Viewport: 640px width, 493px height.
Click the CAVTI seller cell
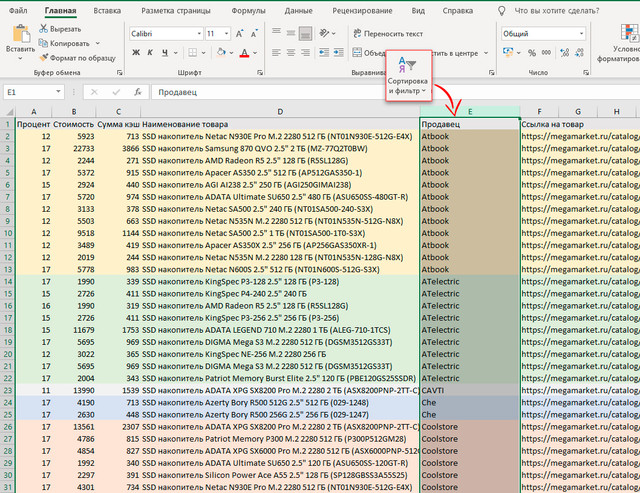pyautogui.click(x=470, y=390)
